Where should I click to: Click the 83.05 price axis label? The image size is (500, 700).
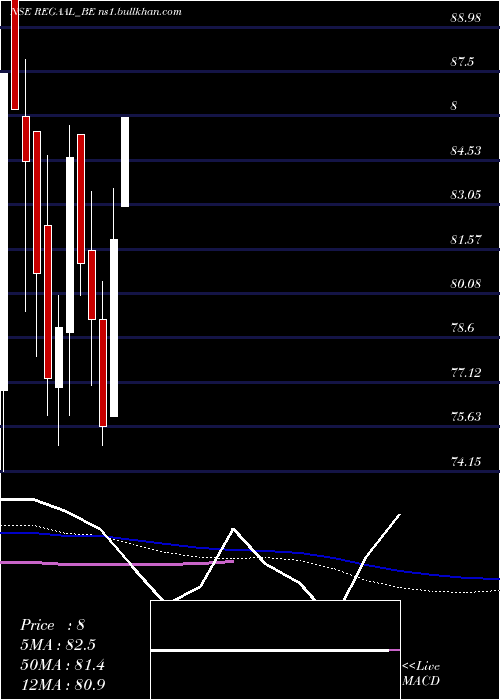[466, 195]
